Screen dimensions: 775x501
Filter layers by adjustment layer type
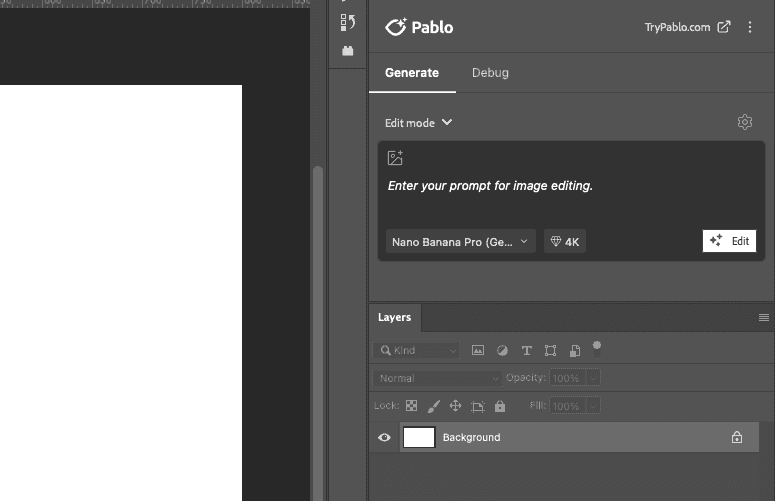[x=502, y=351]
